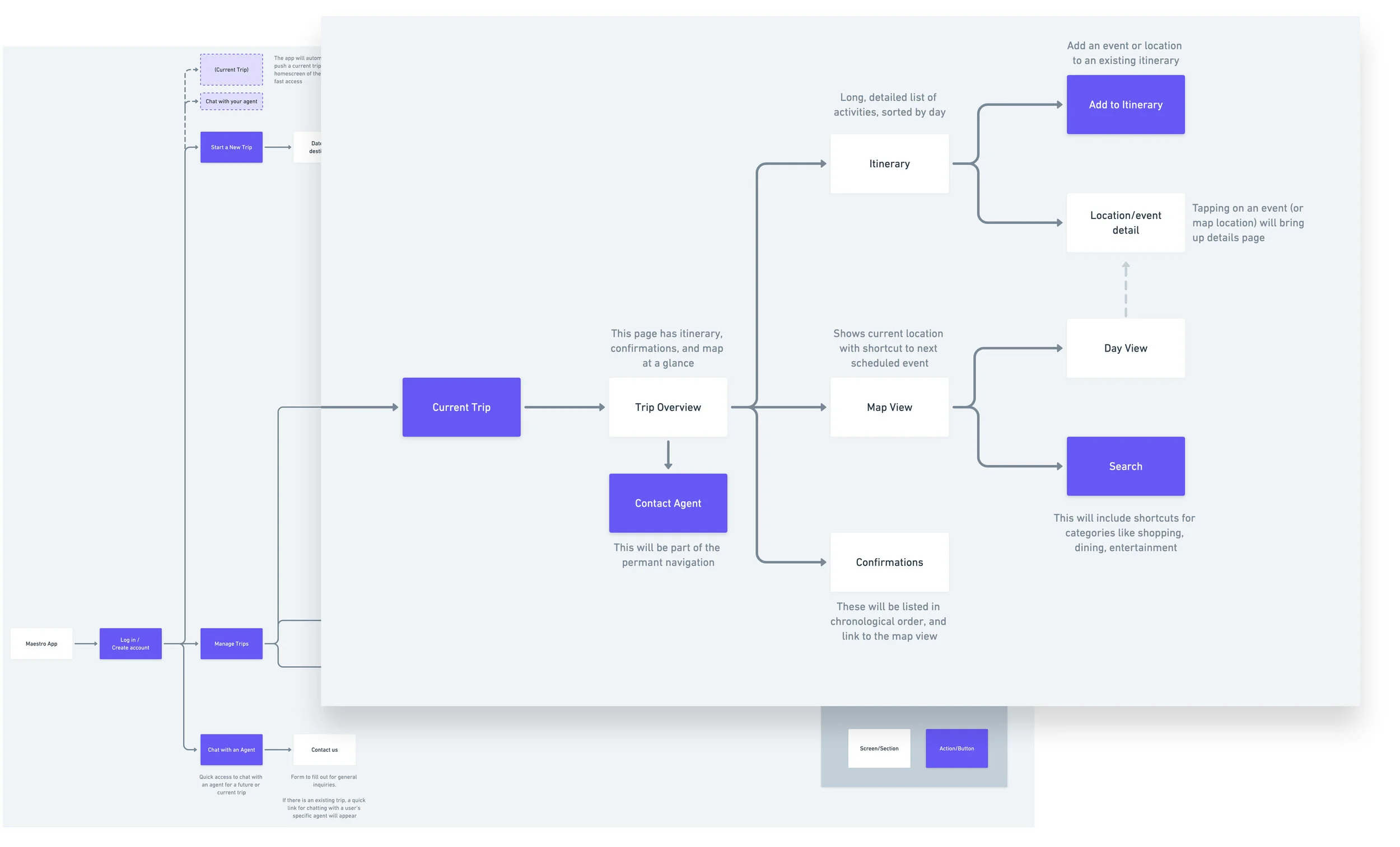This screenshot has width=1400, height=847.
Task: Select the 'Form to fill out' note
Action: click(x=324, y=781)
